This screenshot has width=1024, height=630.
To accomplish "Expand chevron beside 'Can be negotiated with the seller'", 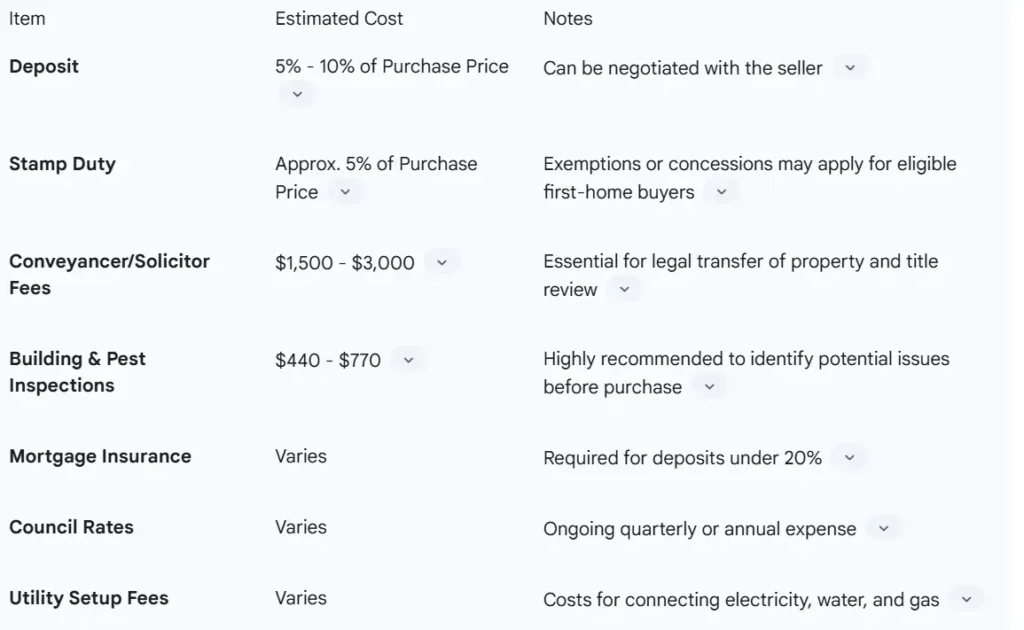I will (850, 68).
